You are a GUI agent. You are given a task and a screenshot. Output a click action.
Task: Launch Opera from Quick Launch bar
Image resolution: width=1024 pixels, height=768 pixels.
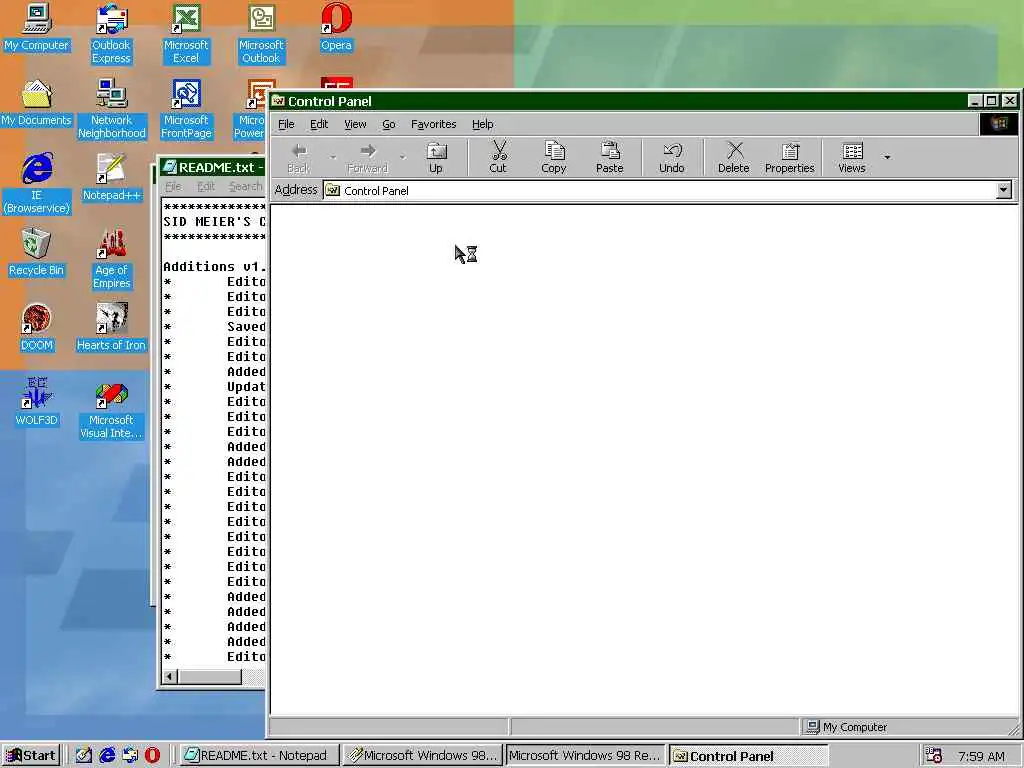point(152,756)
